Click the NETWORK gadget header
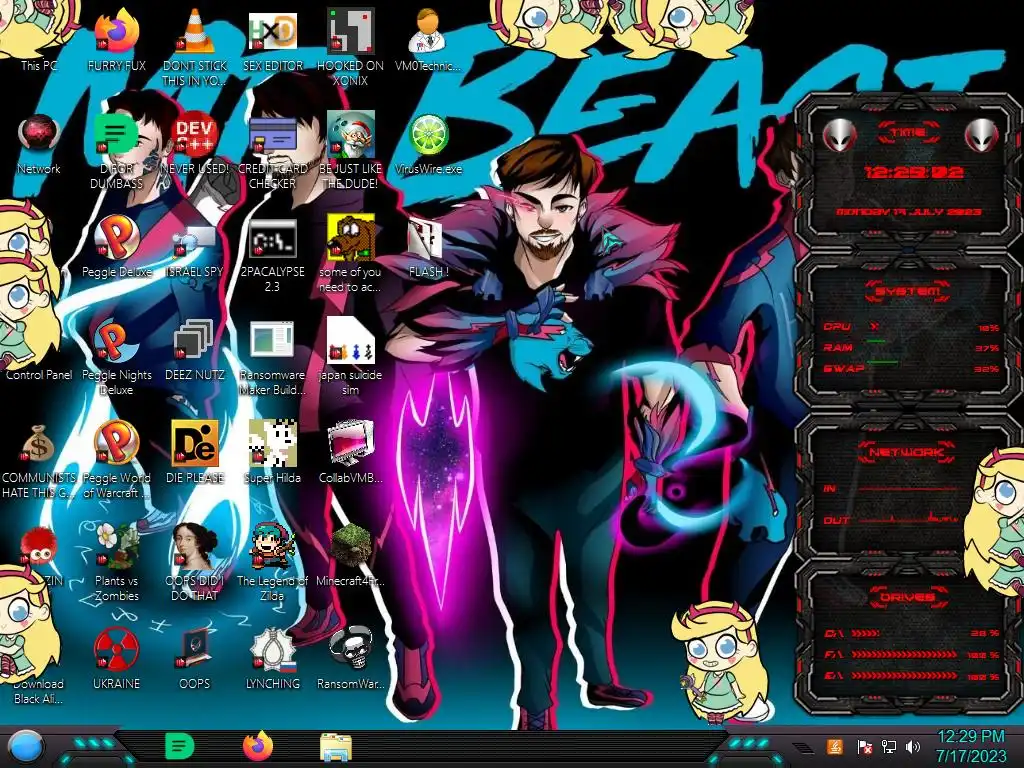The width and height of the screenshot is (1024, 768). coord(908,452)
